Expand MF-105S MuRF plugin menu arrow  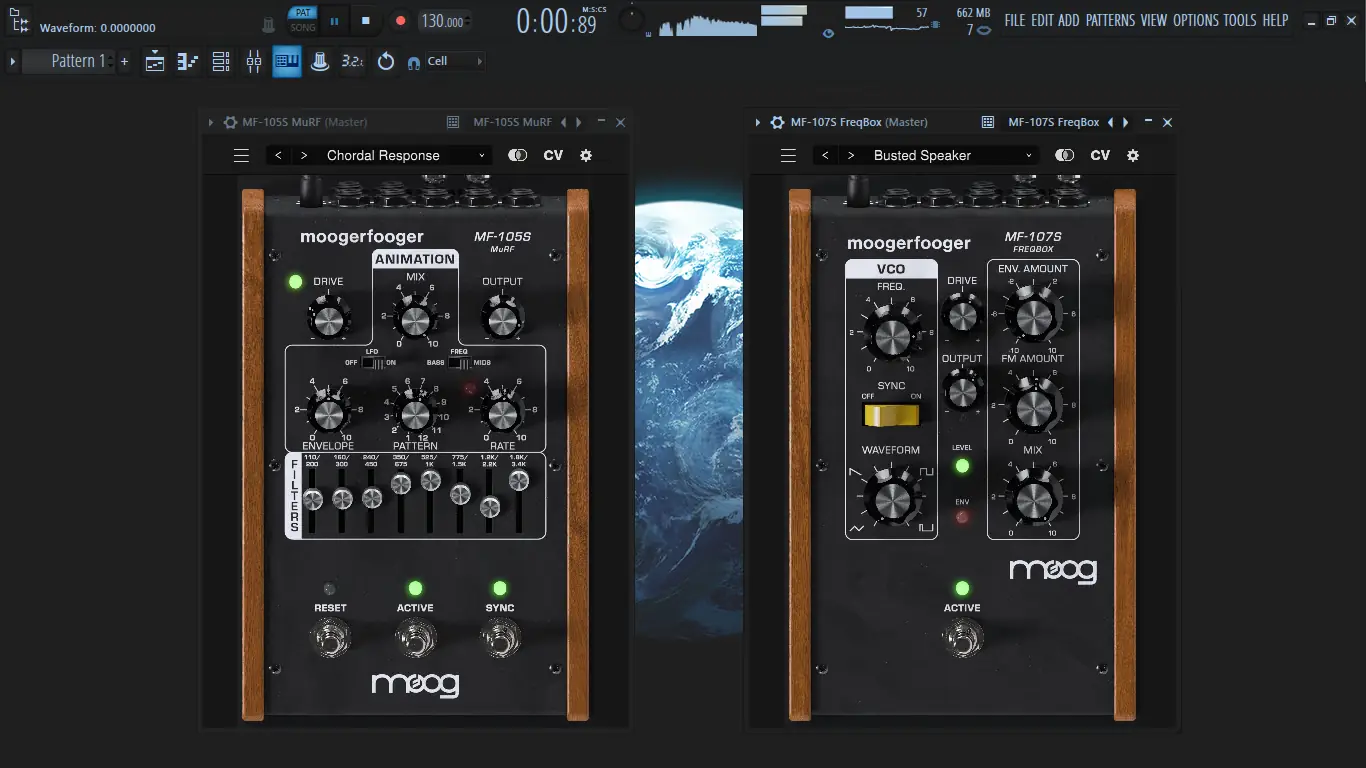(211, 122)
